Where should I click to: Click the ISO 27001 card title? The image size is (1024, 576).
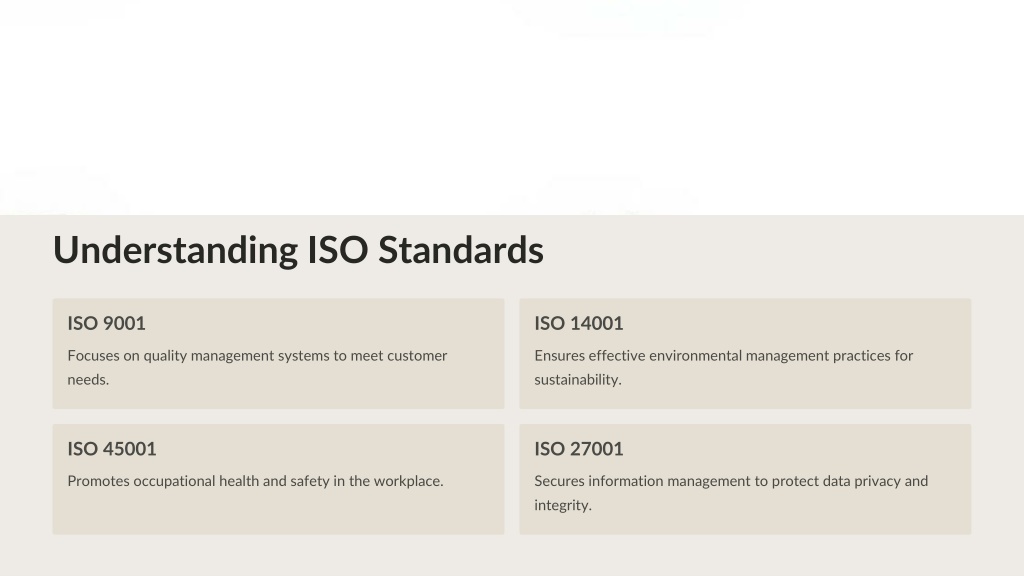click(x=579, y=449)
